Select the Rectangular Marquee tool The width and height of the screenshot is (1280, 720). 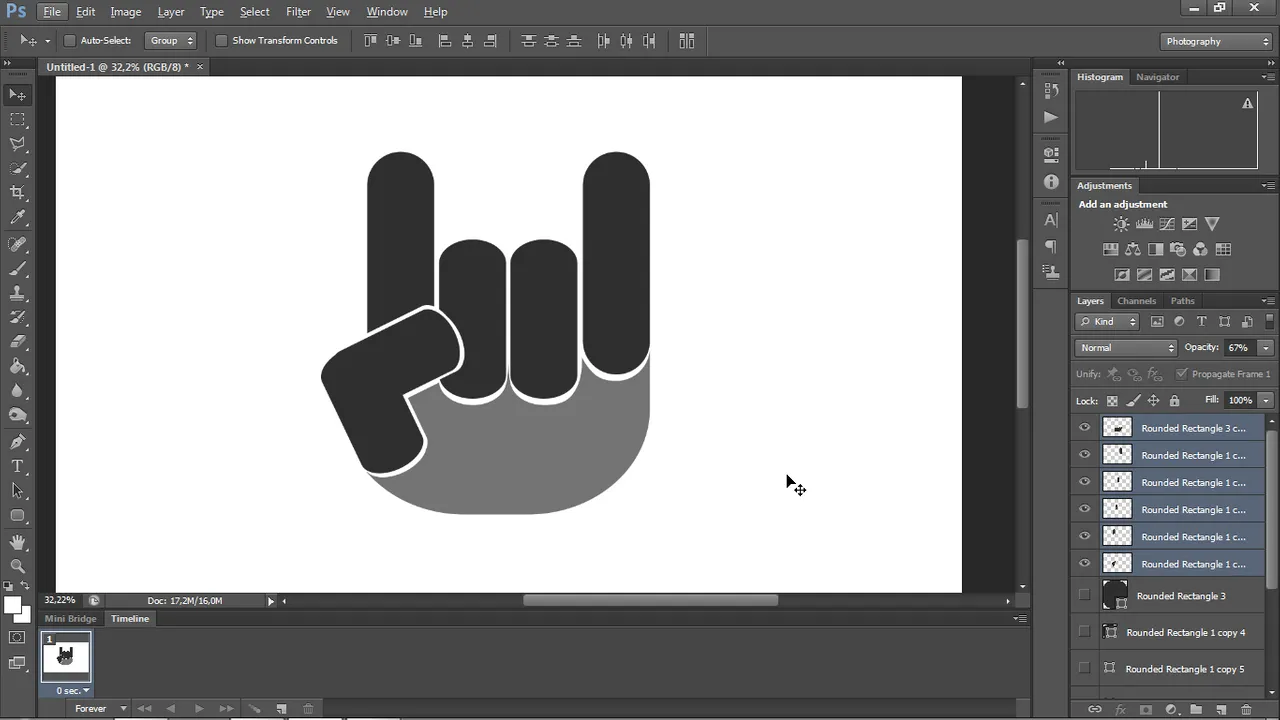coord(17,119)
